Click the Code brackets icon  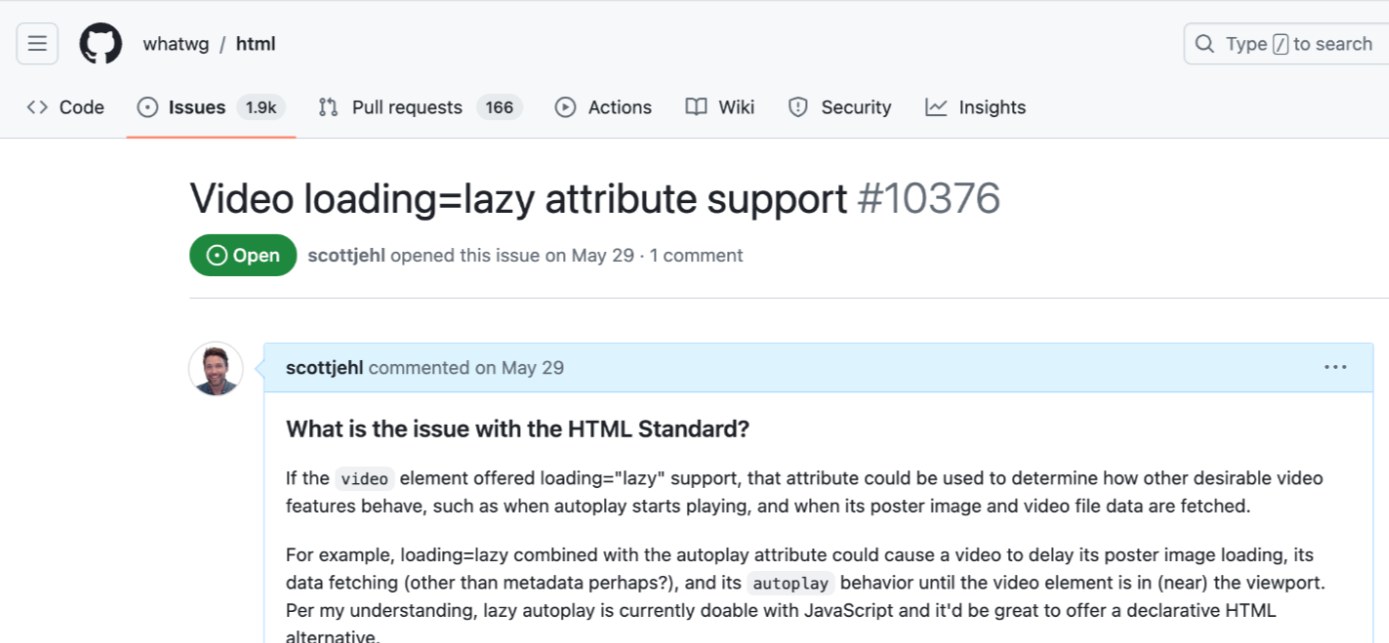[37, 107]
